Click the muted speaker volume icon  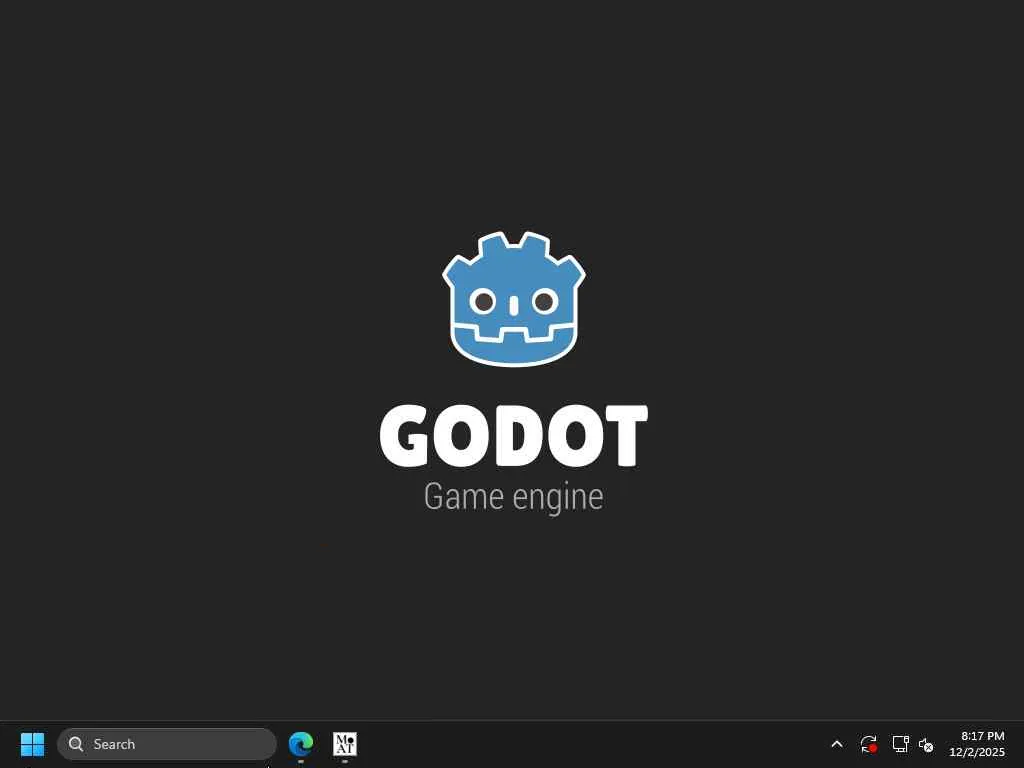(926, 744)
